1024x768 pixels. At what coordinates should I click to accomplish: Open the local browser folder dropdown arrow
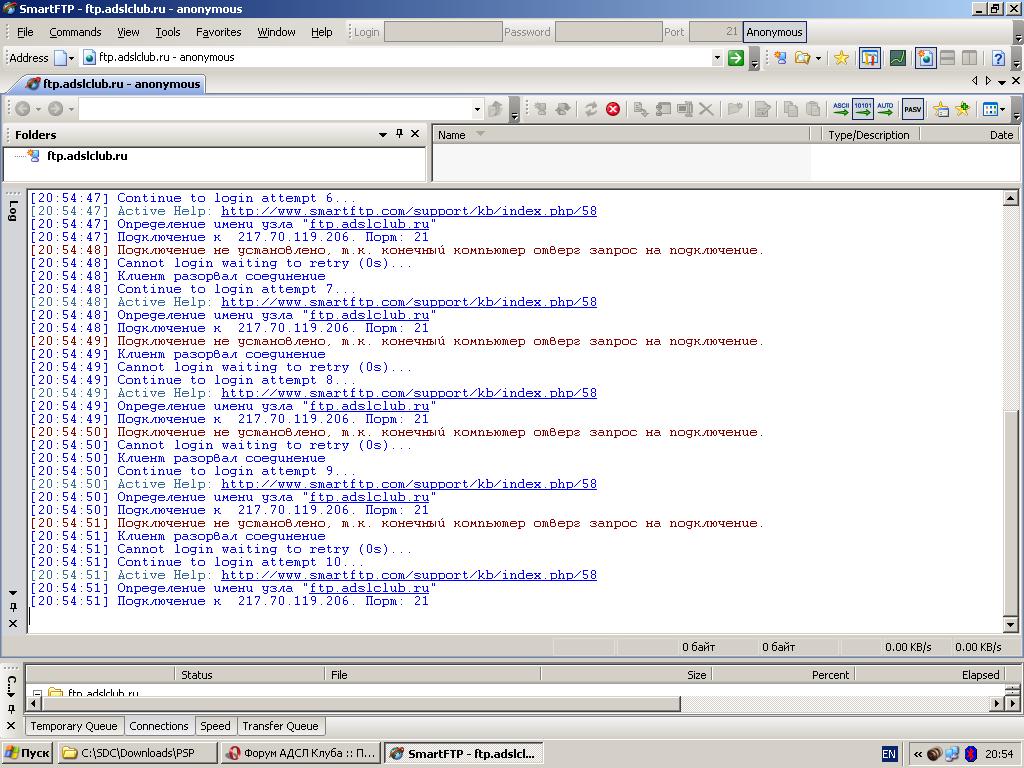(818, 58)
